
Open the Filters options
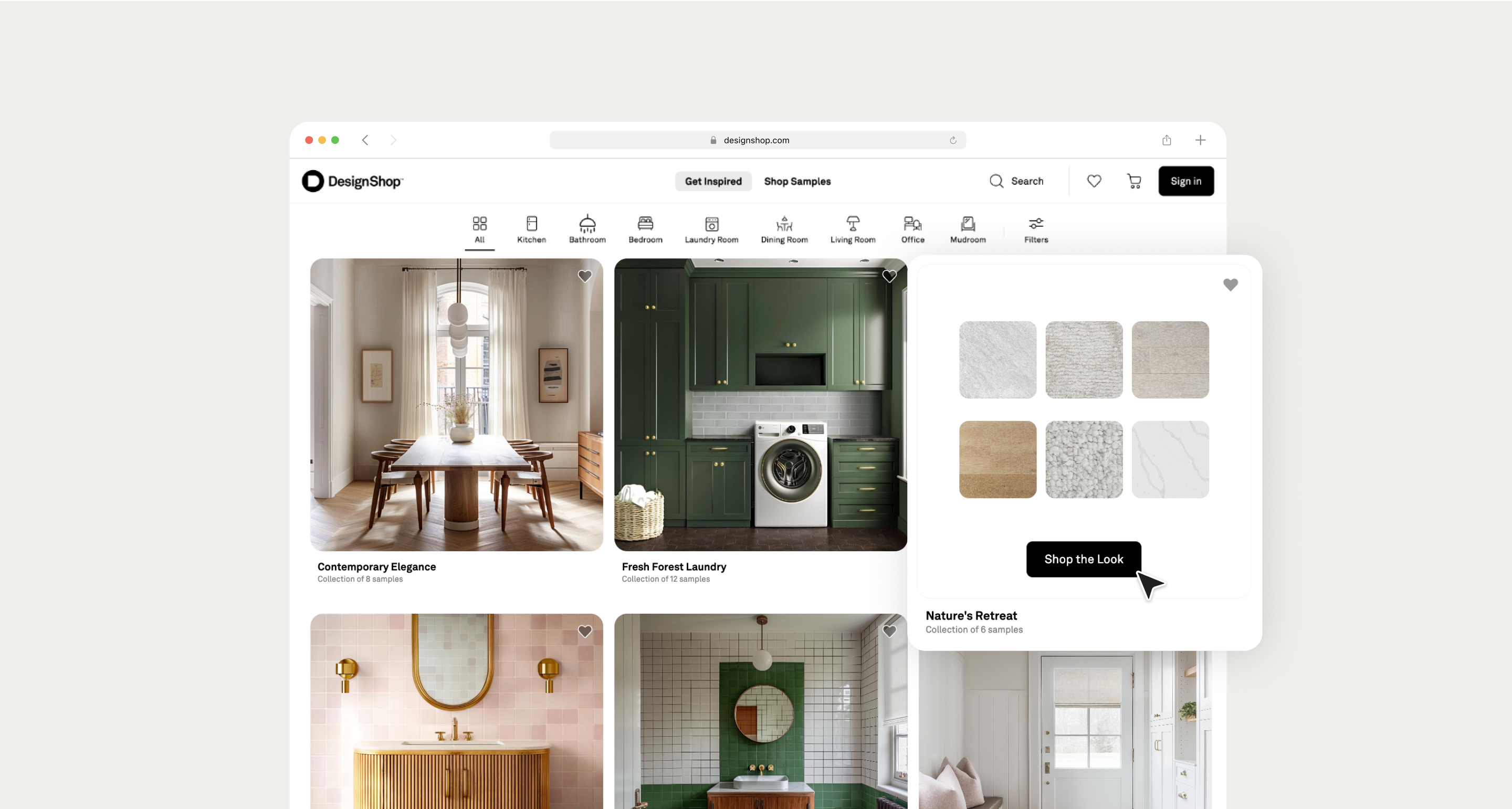pyautogui.click(x=1035, y=229)
